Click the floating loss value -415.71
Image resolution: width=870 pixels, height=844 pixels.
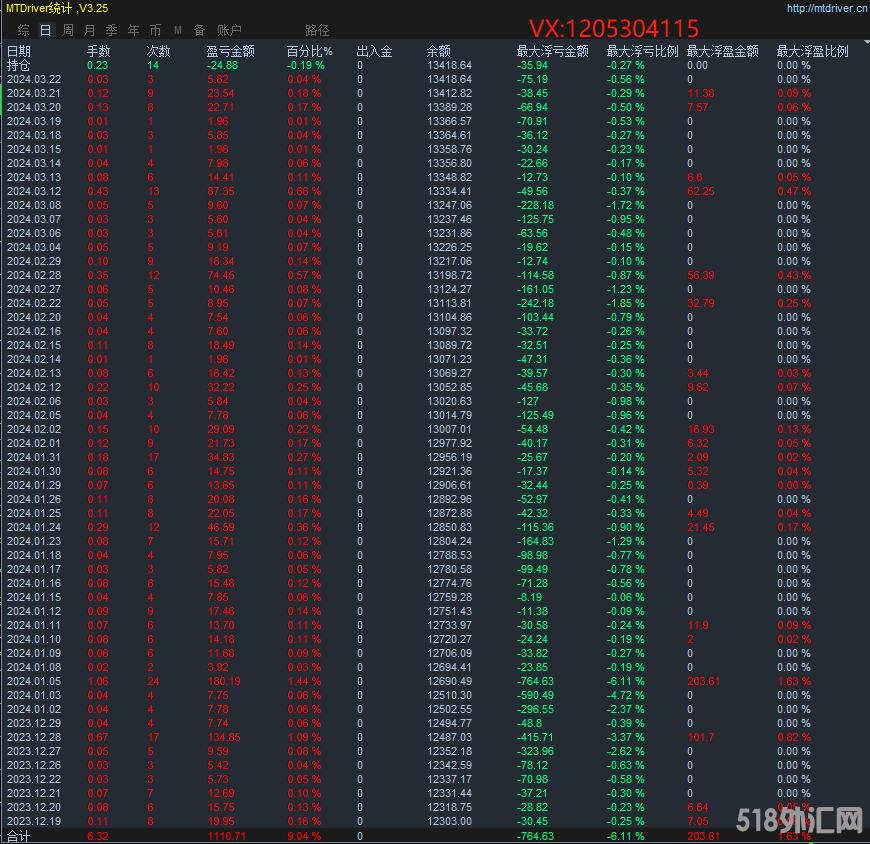click(535, 737)
